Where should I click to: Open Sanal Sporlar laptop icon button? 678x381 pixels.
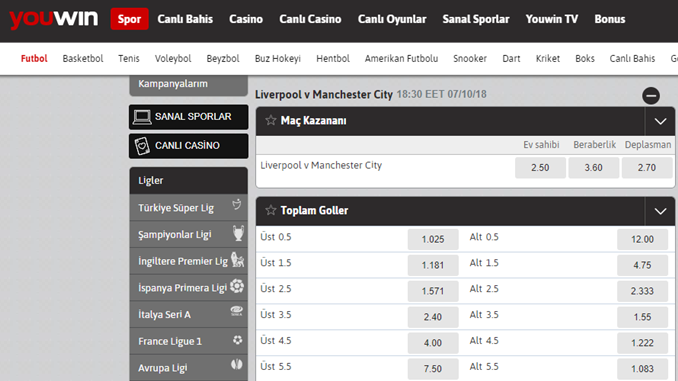[x=142, y=117]
